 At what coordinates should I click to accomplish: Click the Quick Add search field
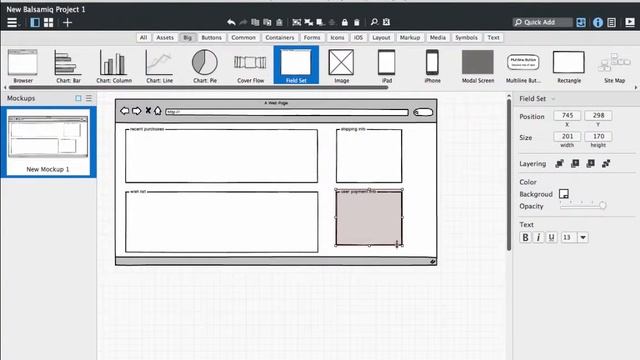542,22
